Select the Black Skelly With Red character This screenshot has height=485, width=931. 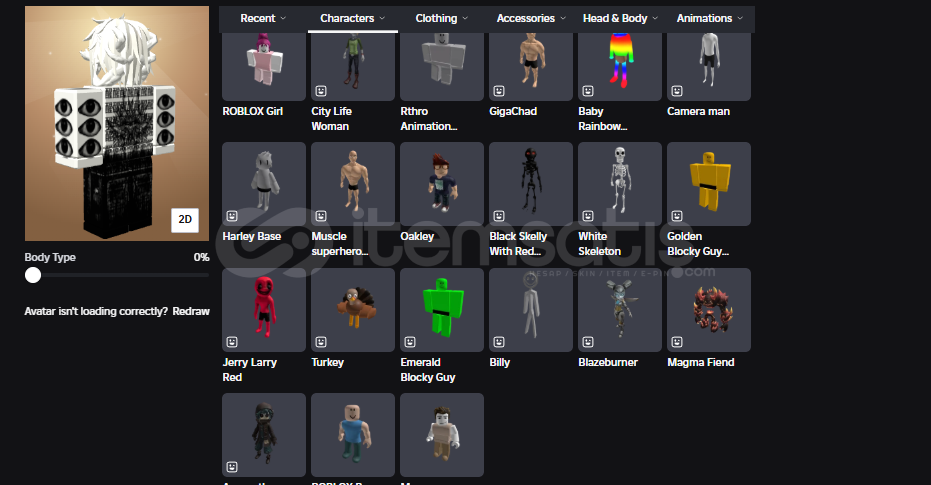pos(531,184)
